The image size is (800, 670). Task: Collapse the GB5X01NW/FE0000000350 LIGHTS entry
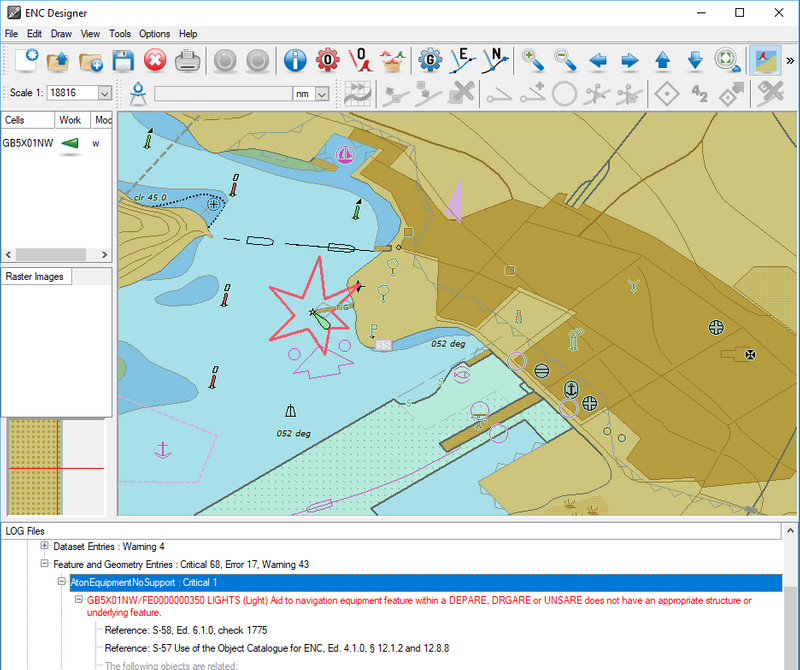[x=79, y=600]
